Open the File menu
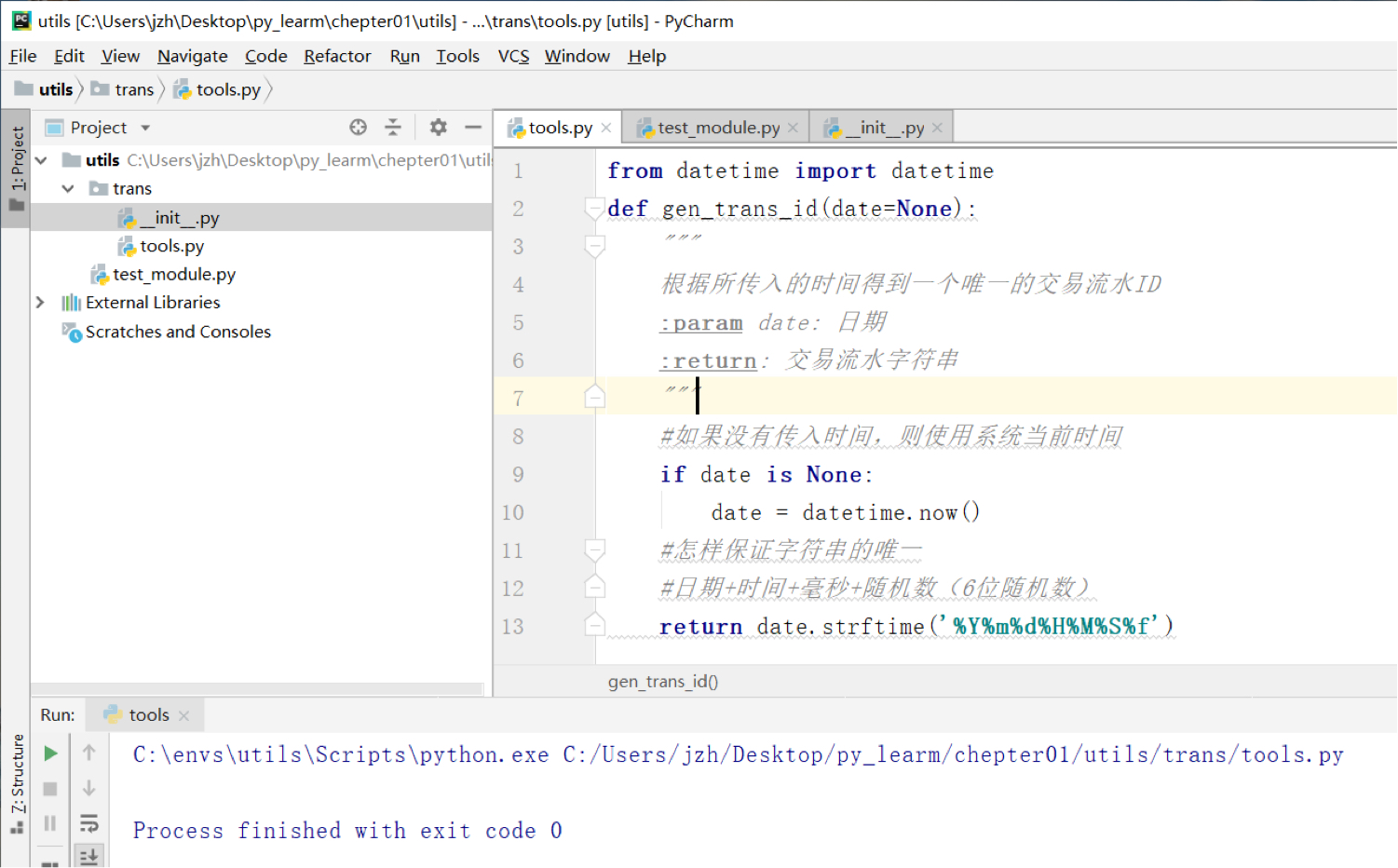This screenshot has height=868, width=1398. coord(23,56)
